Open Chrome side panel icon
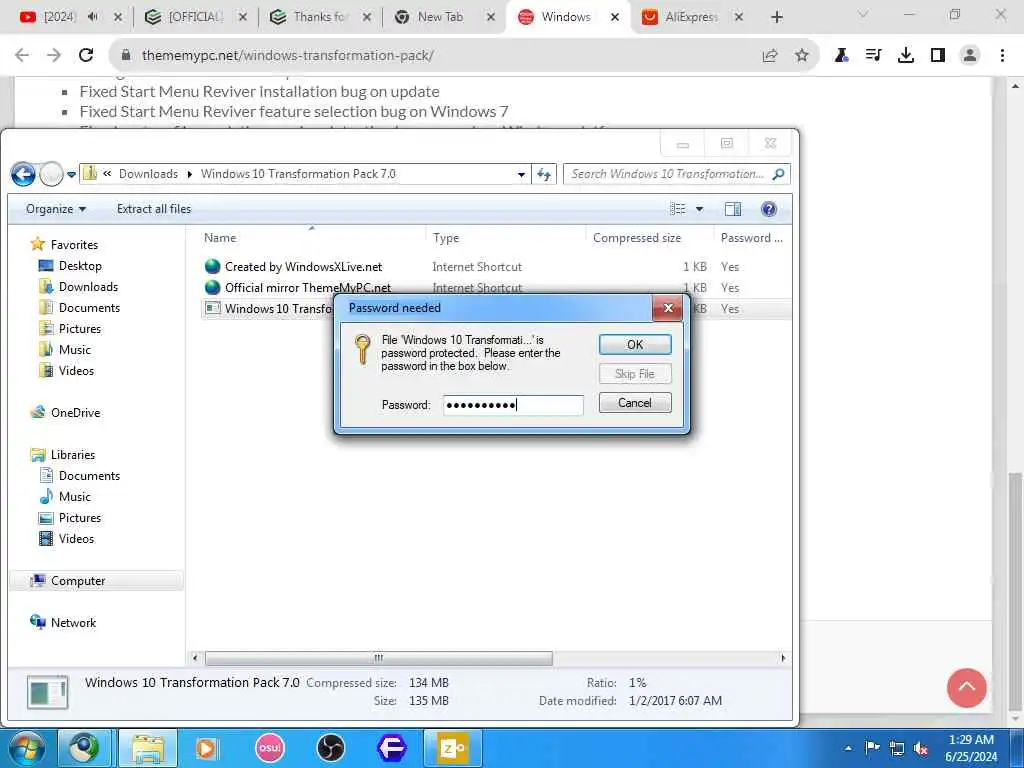1024x768 pixels. tap(938, 56)
